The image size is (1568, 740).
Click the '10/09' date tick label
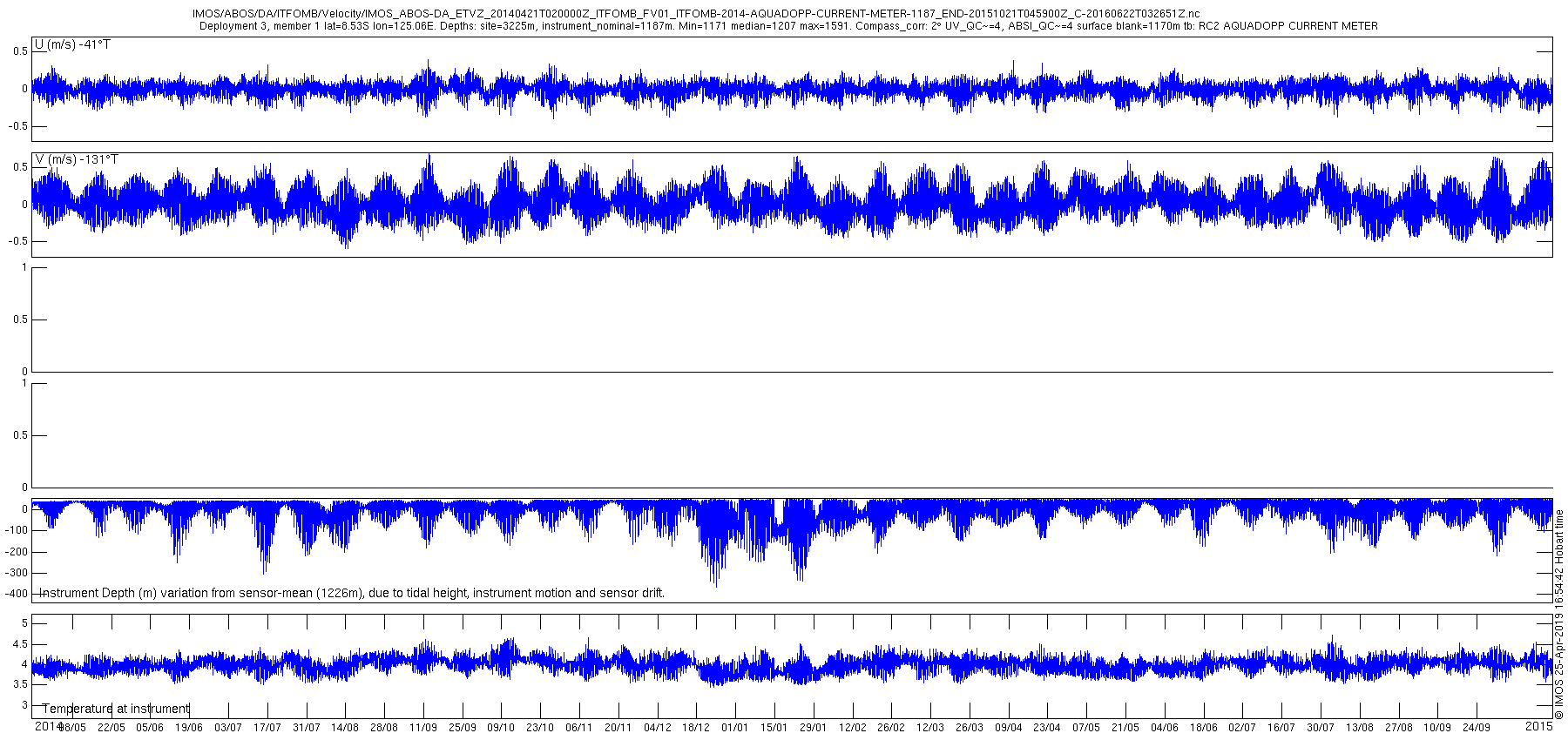[x=1437, y=728]
